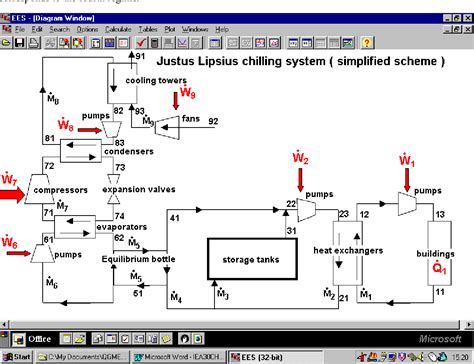The width and height of the screenshot is (474, 364).
Task: Click the window icon with blue title bar
Action: click(215, 43)
